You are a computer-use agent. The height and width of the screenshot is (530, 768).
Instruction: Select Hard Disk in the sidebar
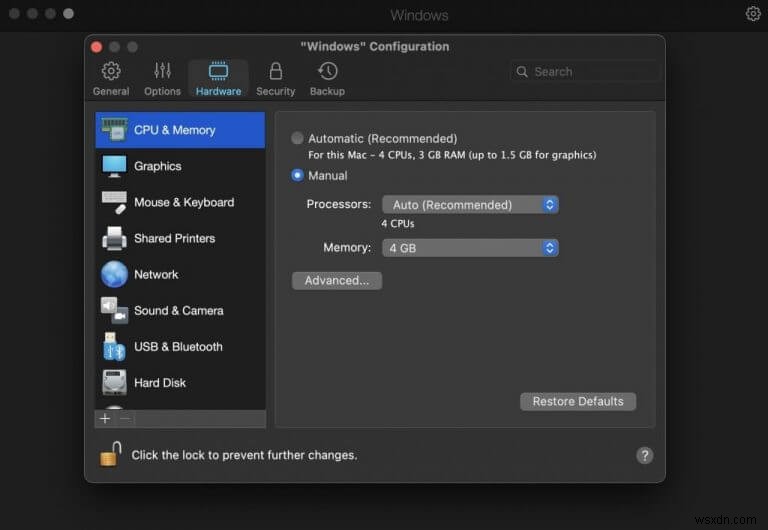[x=180, y=383]
